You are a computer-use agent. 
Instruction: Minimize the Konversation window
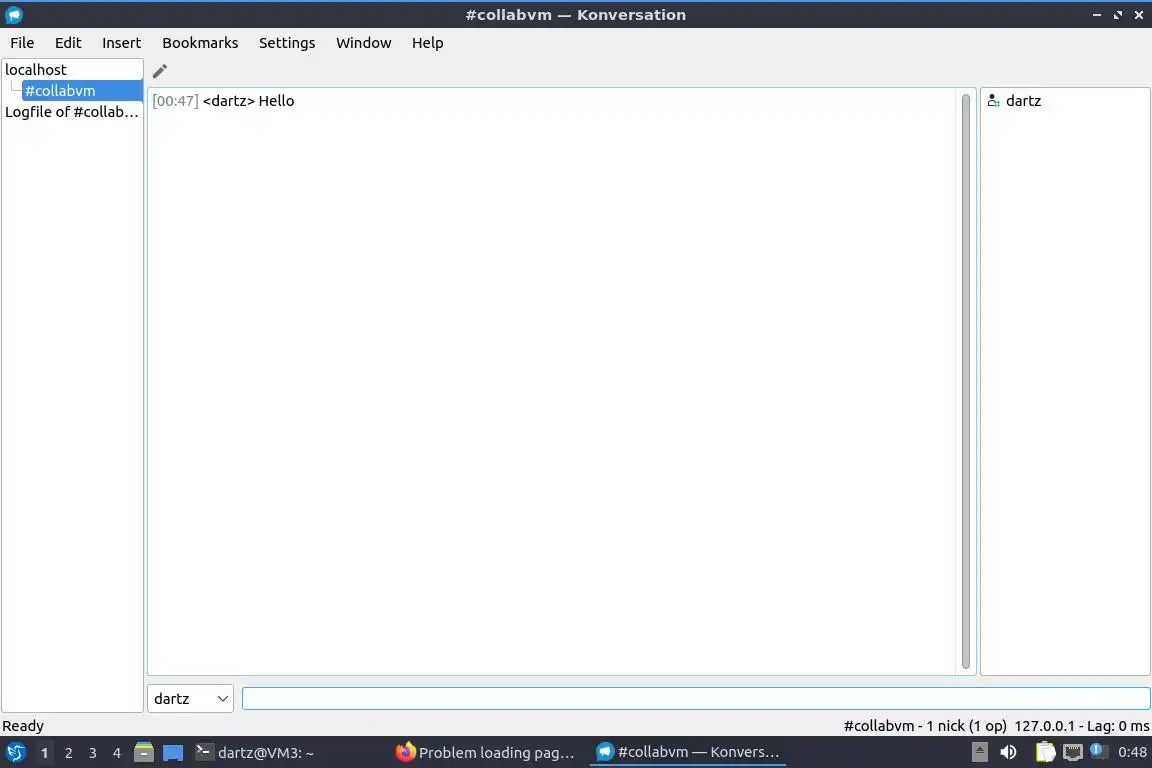coord(1096,15)
